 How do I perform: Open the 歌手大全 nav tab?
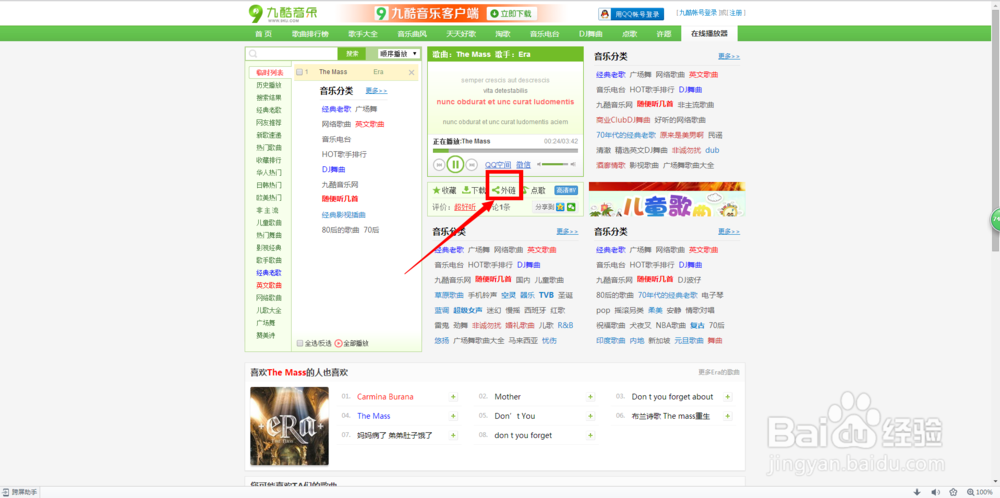(x=363, y=34)
